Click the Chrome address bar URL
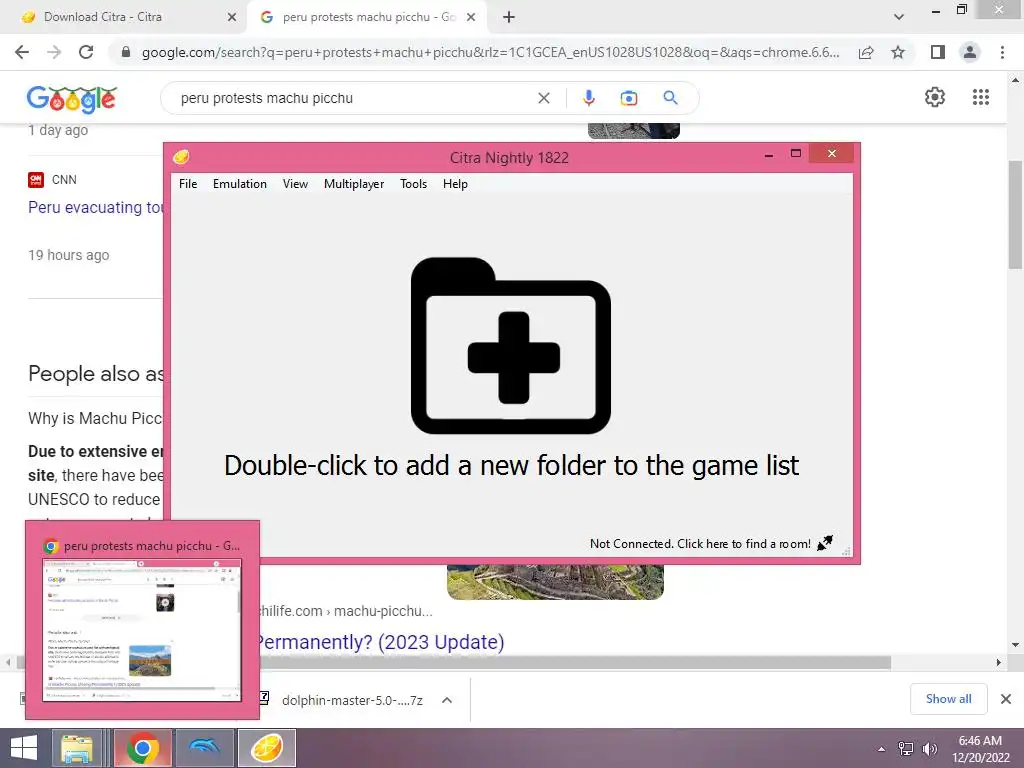The height and width of the screenshot is (768, 1024). [490, 52]
